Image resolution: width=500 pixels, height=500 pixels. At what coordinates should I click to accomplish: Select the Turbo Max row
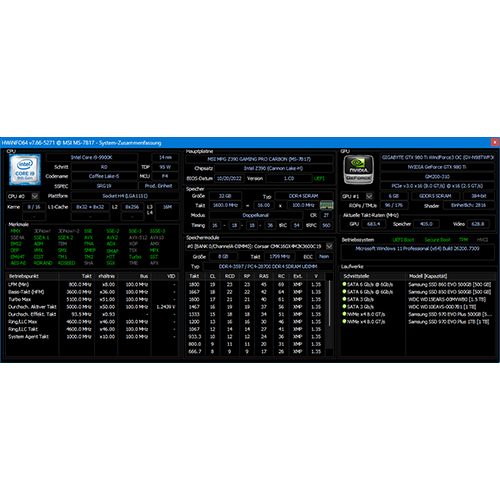[x=92, y=299]
